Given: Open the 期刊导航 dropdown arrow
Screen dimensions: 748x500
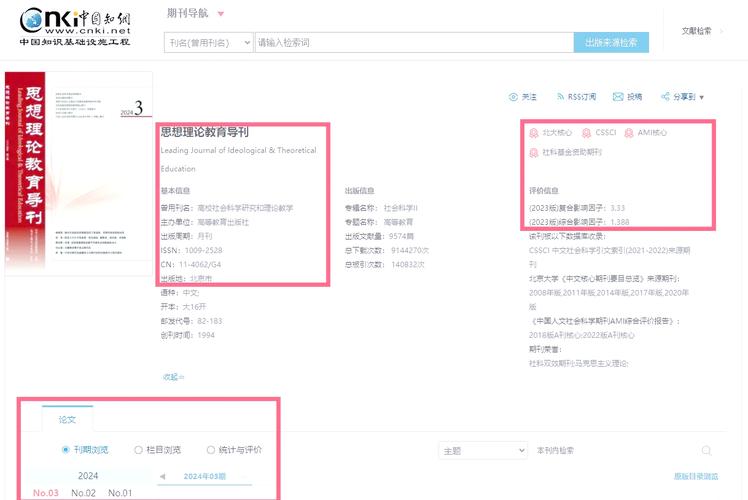Looking at the screenshot, I should [221, 14].
